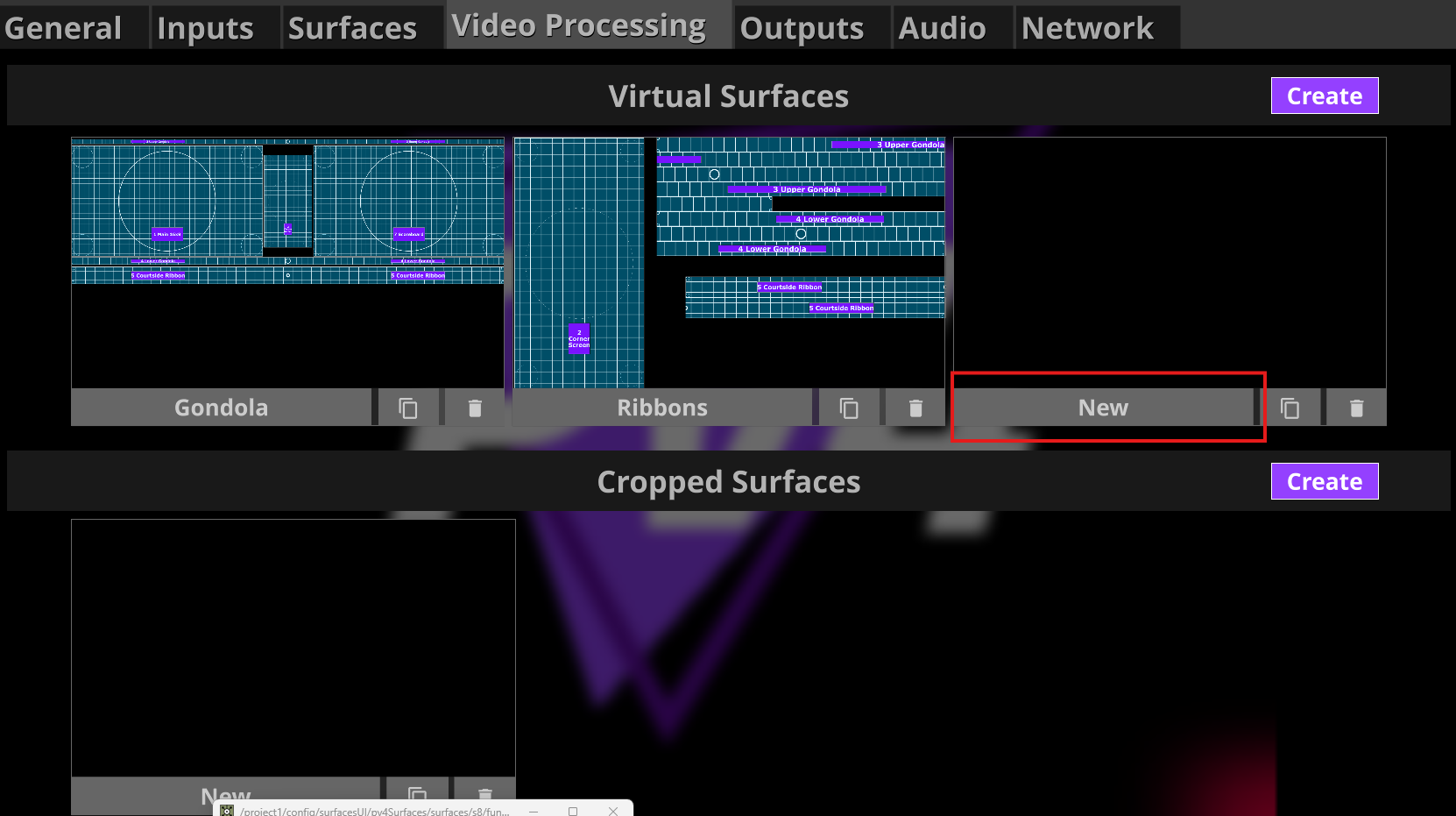Delete the Gondola virtual surface

[x=475, y=408]
